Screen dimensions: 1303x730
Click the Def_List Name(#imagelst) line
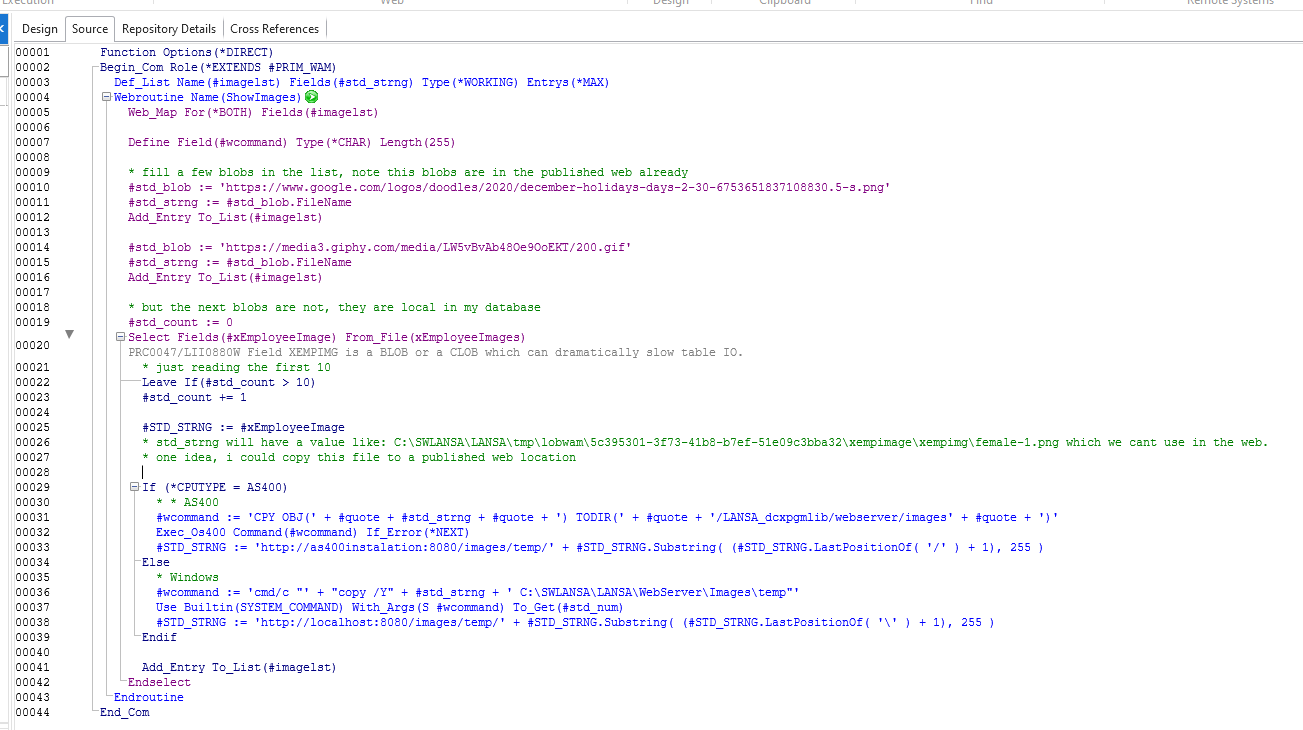coord(361,82)
